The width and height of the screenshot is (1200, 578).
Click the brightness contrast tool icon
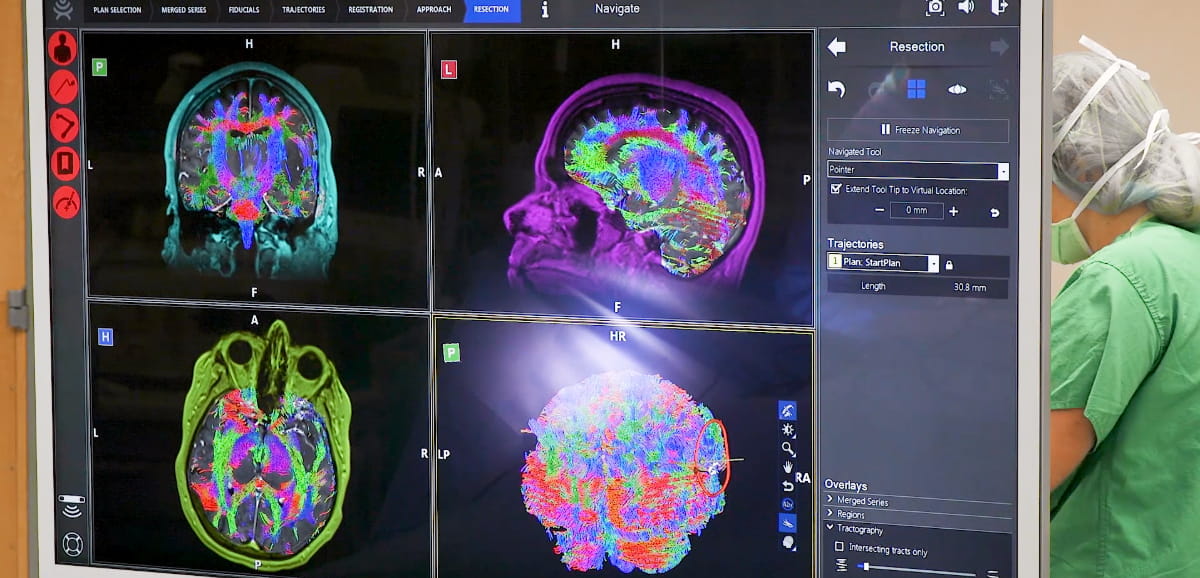pyautogui.click(x=788, y=430)
